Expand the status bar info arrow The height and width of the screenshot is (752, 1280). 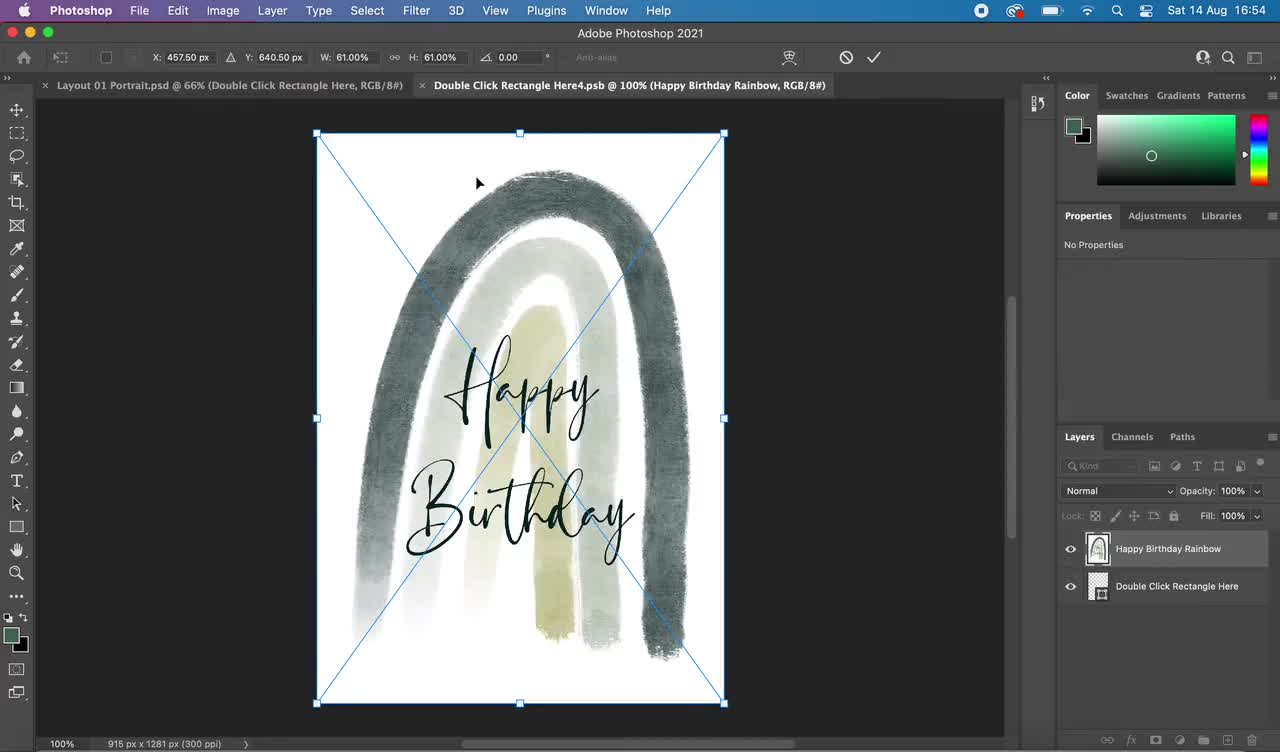pos(246,744)
